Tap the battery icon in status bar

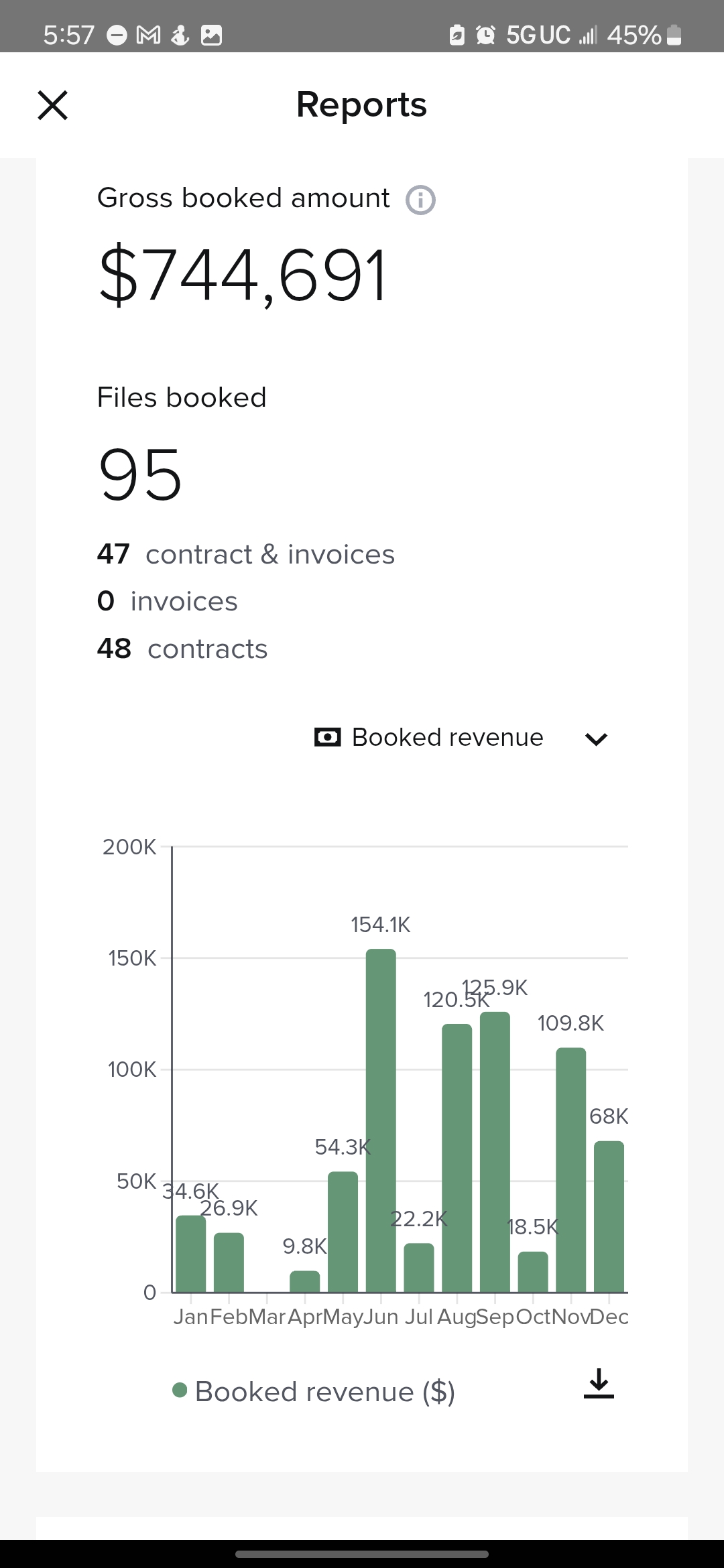[675, 35]
